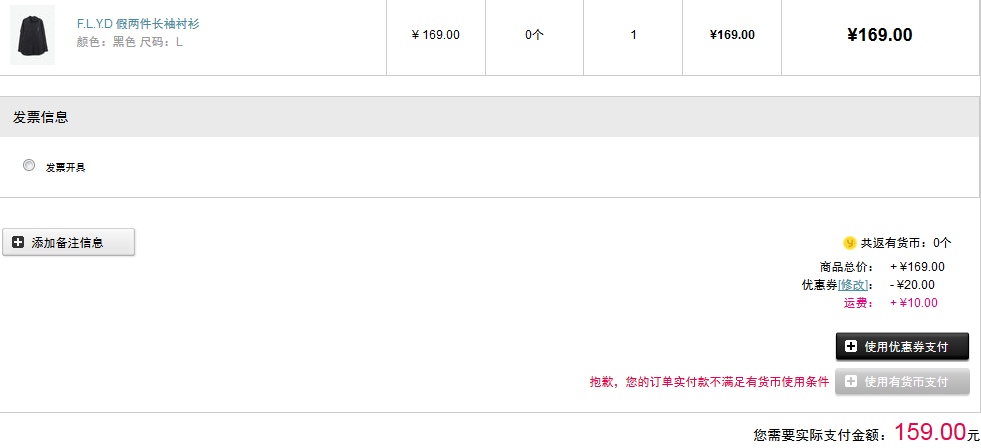981x448 pixels.
Task: Click the 0个 cell in the product row
Action: [534, 35]
